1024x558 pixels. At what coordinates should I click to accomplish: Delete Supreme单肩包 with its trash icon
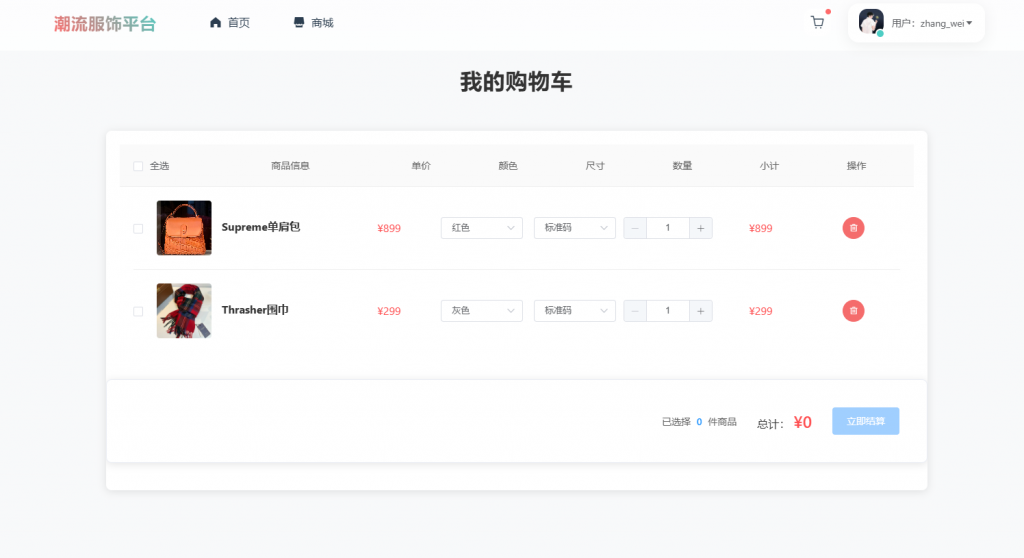click(x=853, y=228)
